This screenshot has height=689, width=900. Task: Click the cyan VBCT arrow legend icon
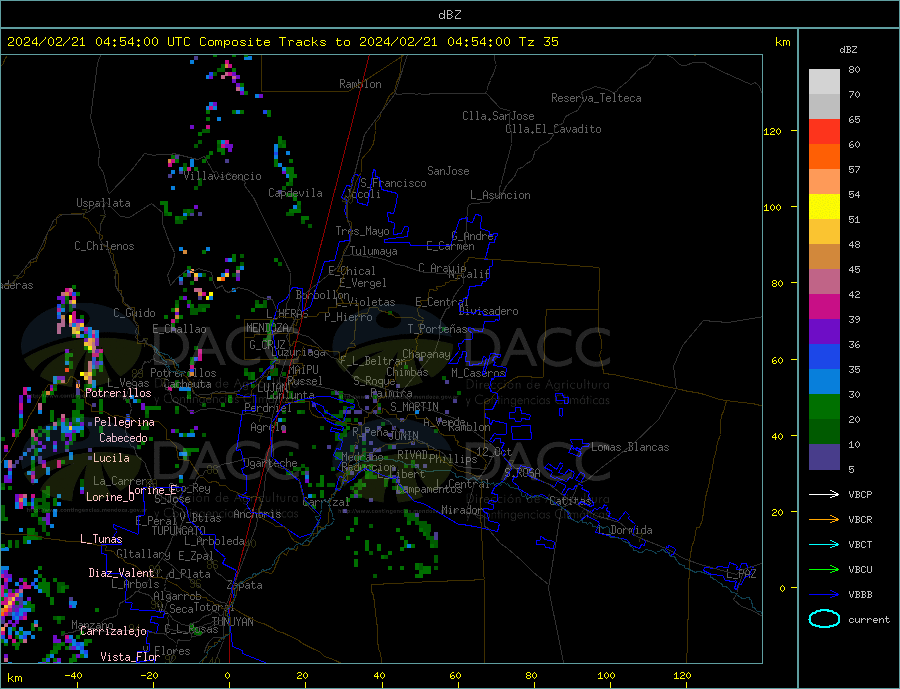[x=824, y=544]
